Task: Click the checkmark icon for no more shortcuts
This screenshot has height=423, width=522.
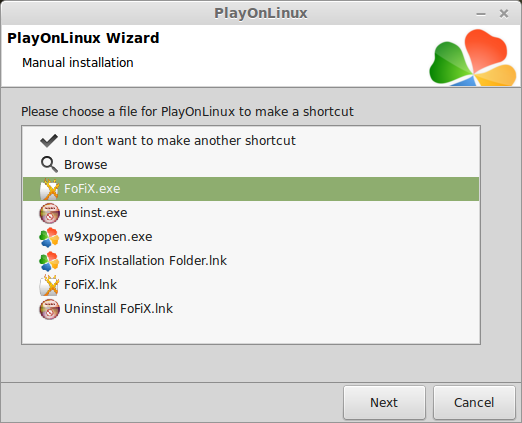Action: tap(49, 141)
